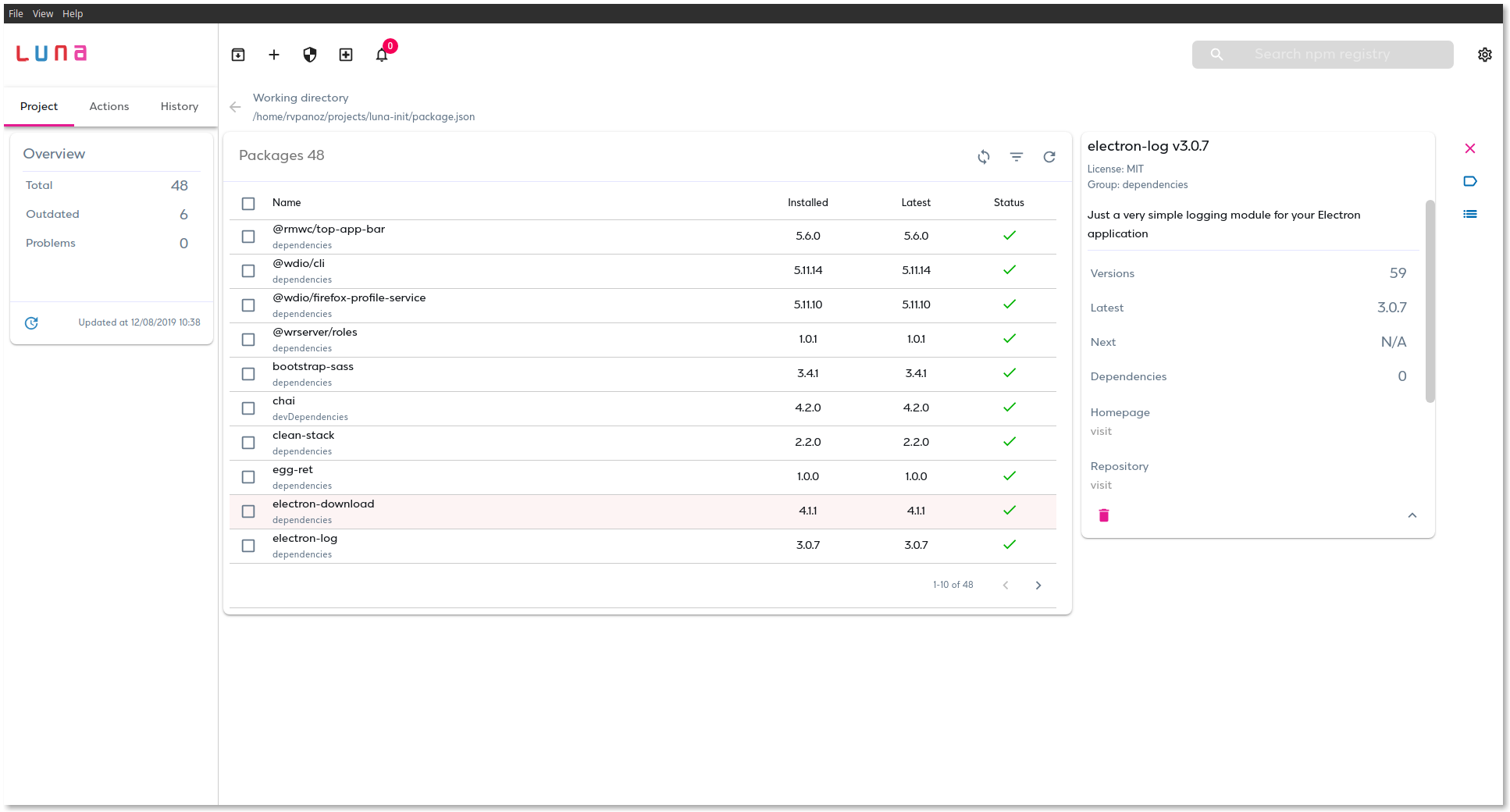
Task: Tick the clean-stack checkbox
Action: [248, 443]
